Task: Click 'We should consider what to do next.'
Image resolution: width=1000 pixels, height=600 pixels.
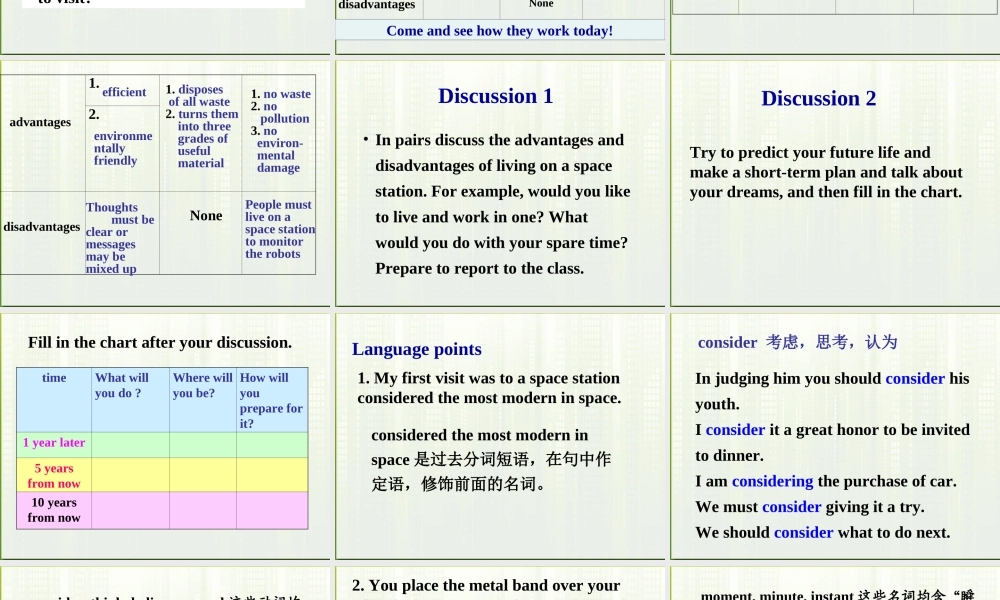Action: (823, 532)
